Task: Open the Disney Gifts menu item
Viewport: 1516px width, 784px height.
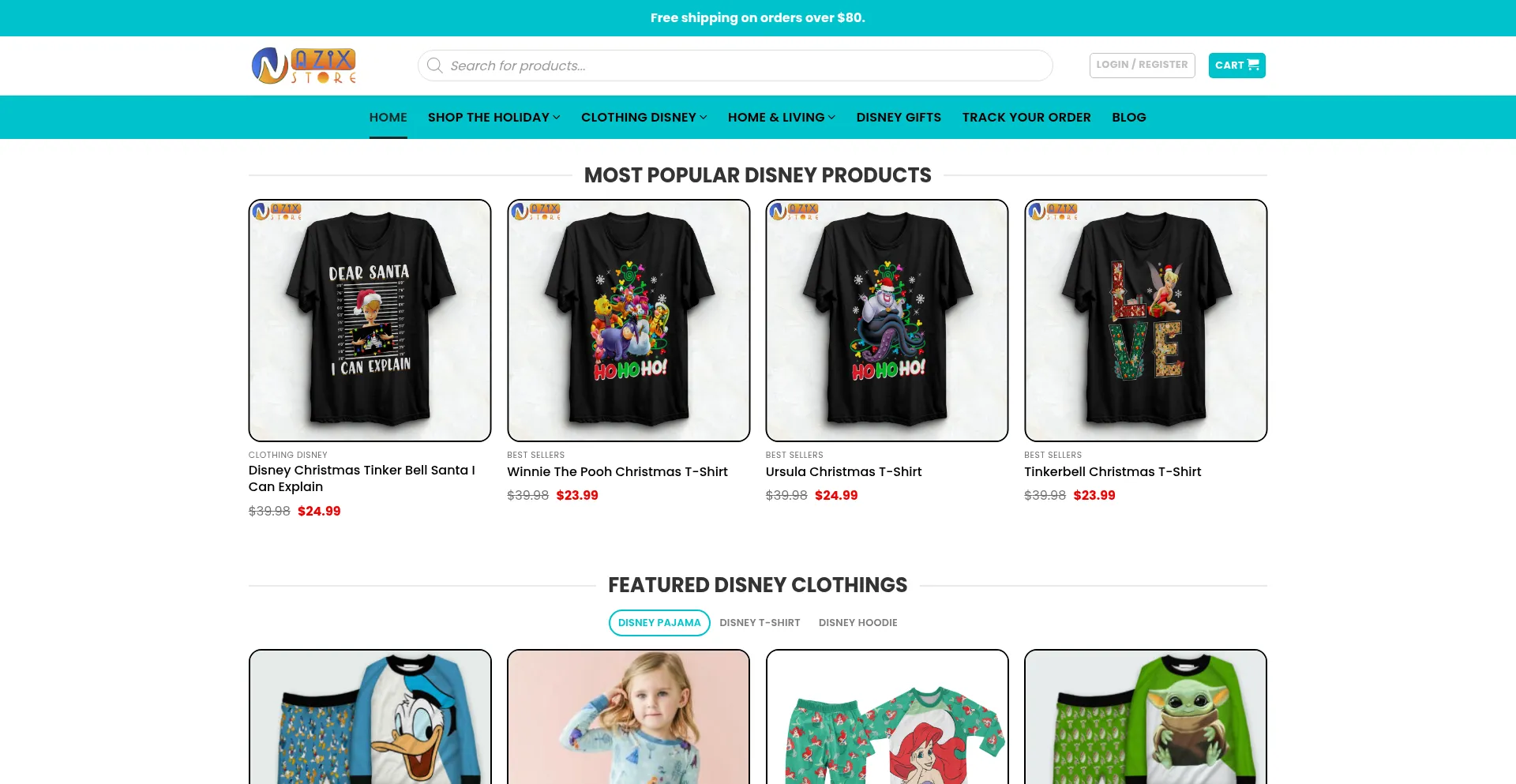Action: 899,118
